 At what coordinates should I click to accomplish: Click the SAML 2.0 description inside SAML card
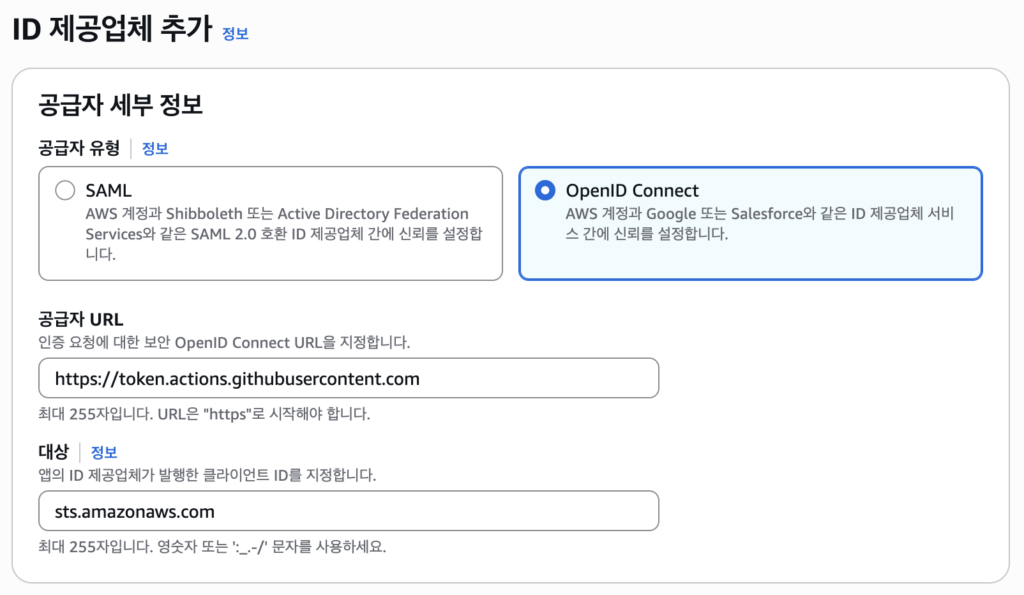pos(284,234)
